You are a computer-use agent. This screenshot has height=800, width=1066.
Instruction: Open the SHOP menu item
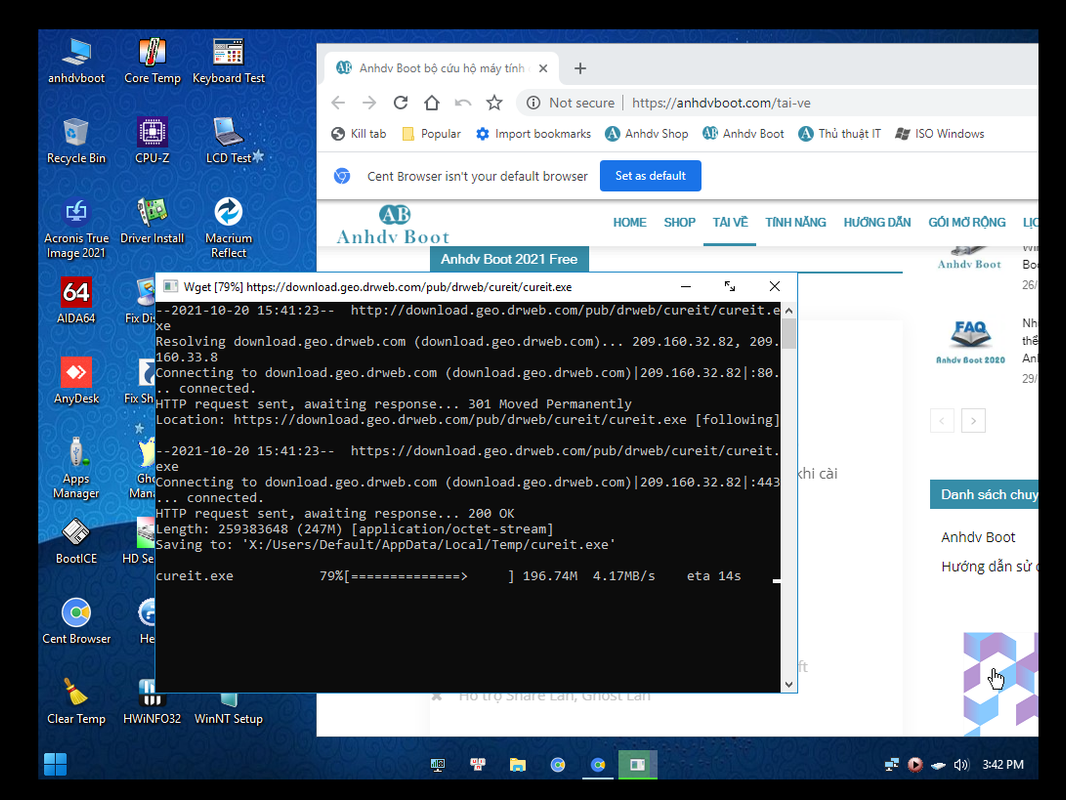pyautogui.click(x=679, y=222)
